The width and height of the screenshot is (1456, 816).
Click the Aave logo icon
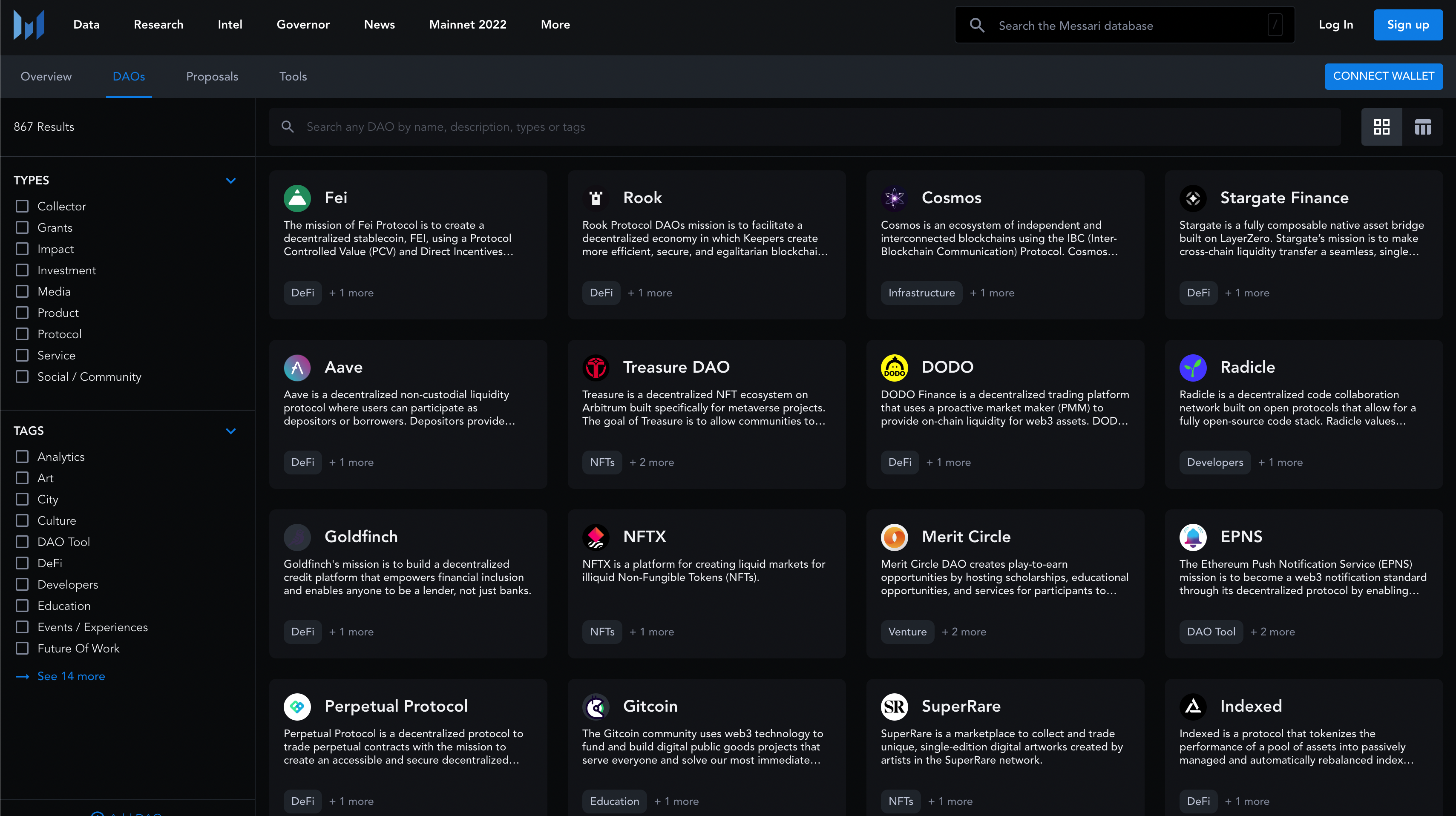click(297, 367)
